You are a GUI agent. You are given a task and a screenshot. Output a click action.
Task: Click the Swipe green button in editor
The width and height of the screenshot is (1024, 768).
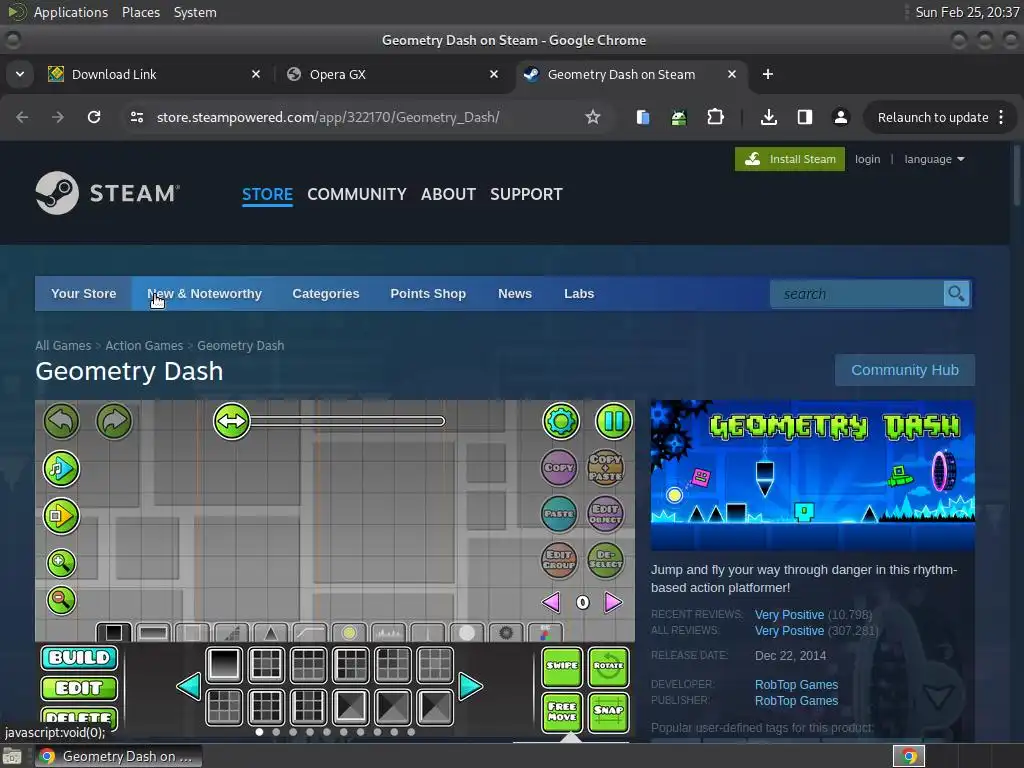click(562, 667)
